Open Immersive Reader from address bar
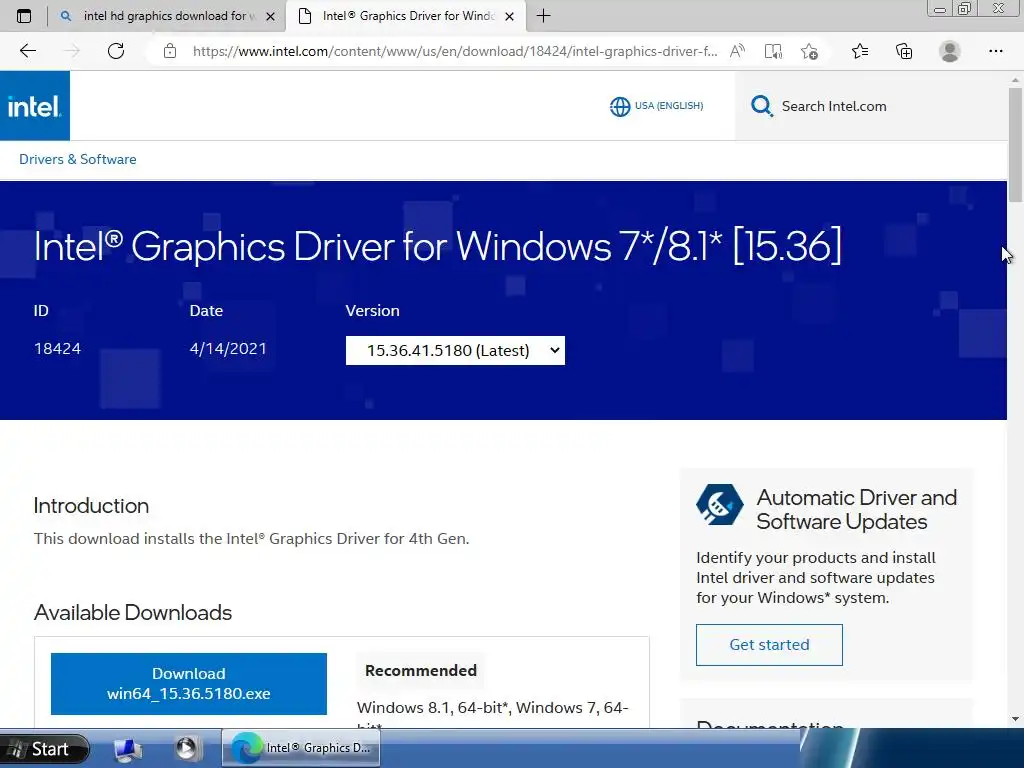1024x768 pixels. click(773, 51)
